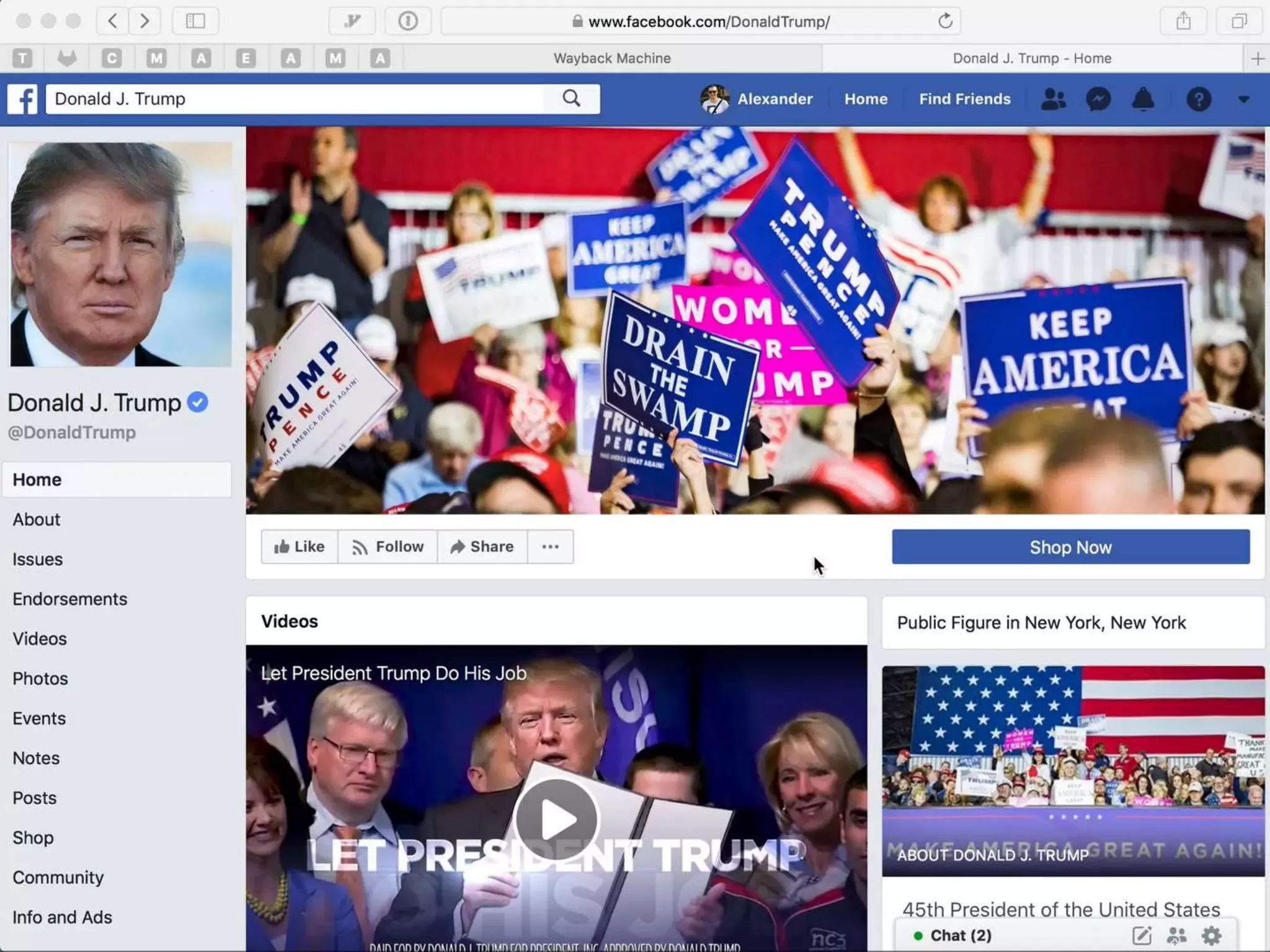Toggle the Safari sidebar view

coord(195,21)
